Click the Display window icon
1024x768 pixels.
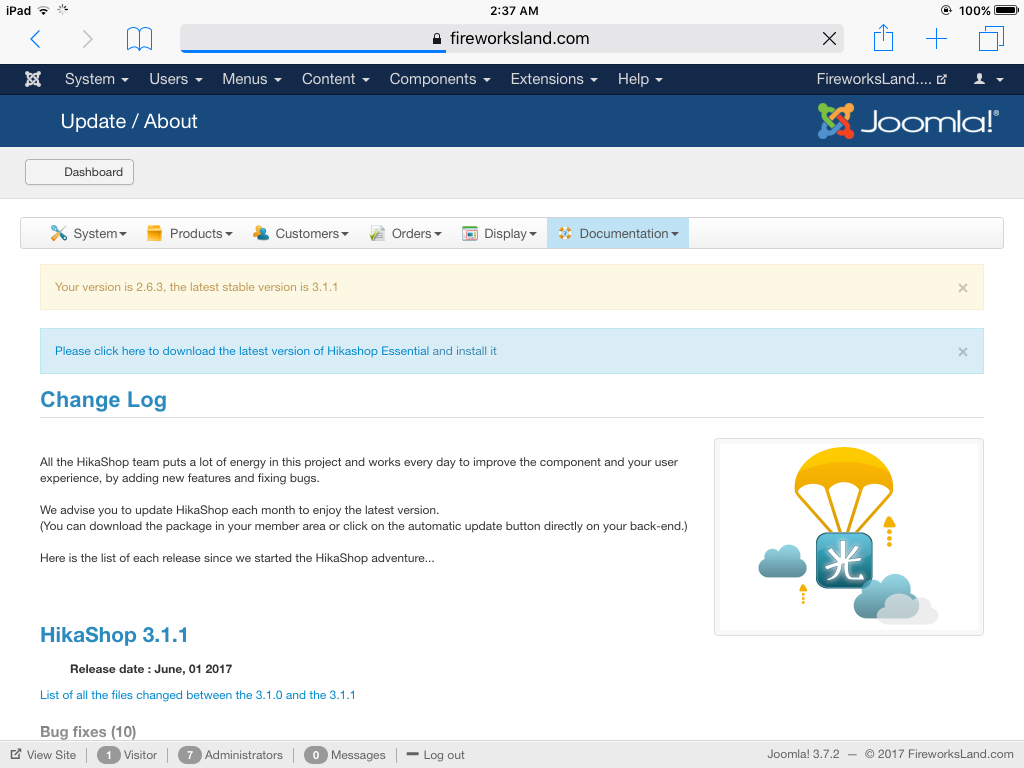(470, 233)
